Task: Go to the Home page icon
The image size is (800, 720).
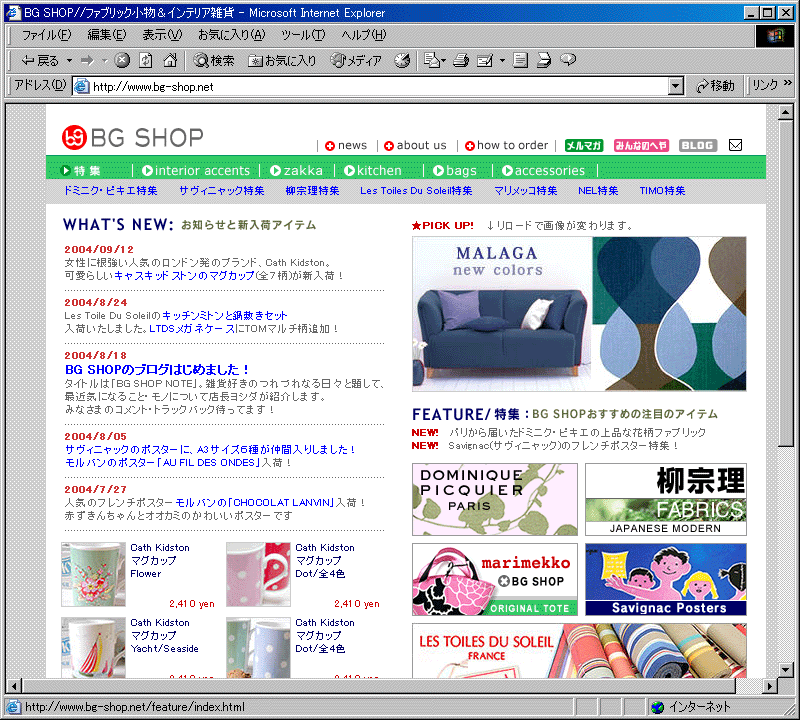Action: click(170, 61)
